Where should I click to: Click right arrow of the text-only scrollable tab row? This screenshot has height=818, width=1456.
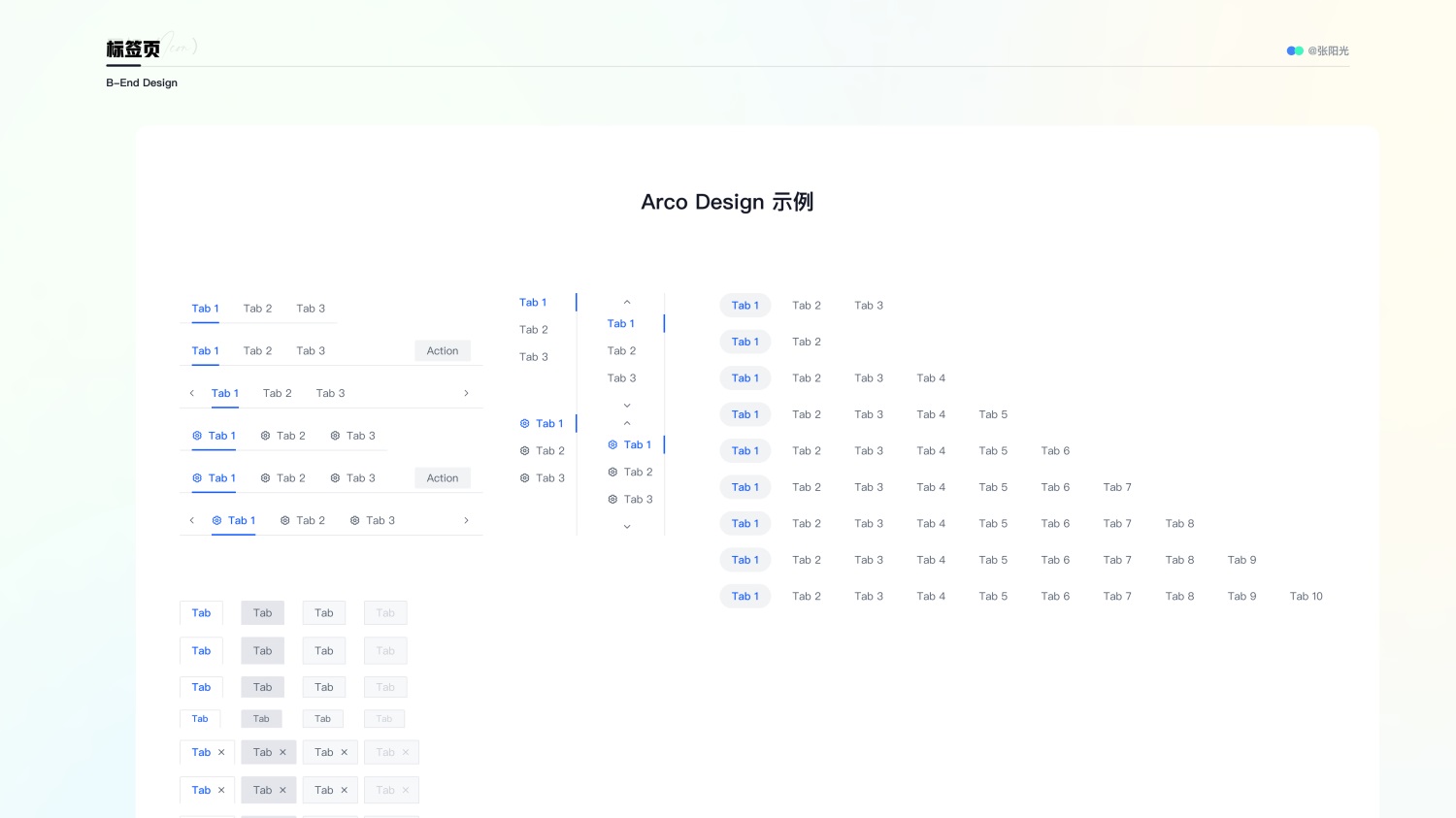(x=466, y=394)
